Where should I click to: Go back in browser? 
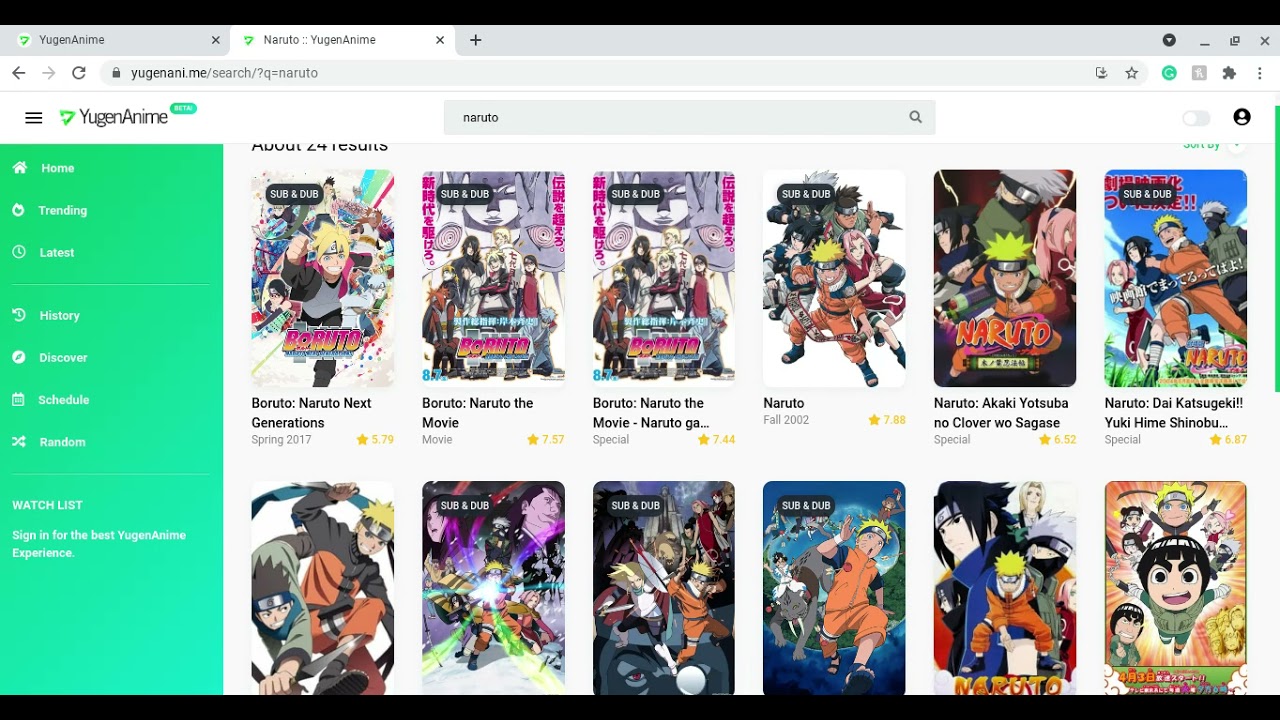(x=19, y=73)
